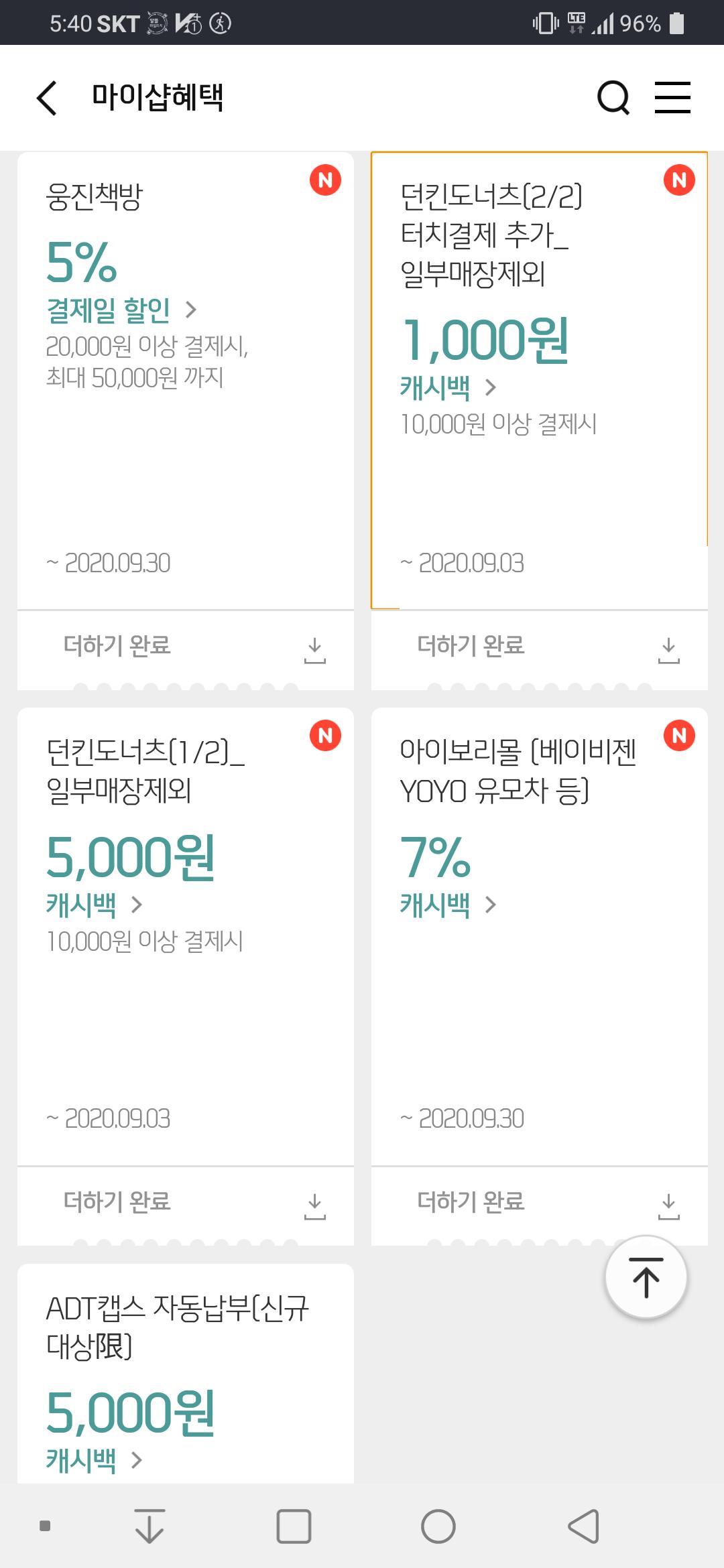Screen dimensions: 724x1568
Task: Tap 더하기 완료 on 웅진책방 card
Action: (117, 646)
